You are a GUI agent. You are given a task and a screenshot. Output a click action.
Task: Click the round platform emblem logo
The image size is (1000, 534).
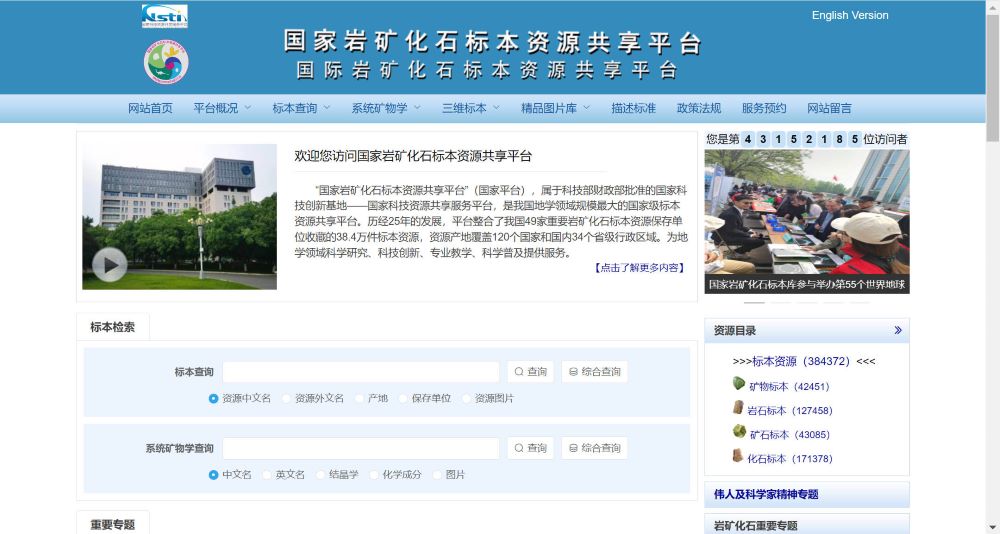point(165,62)
